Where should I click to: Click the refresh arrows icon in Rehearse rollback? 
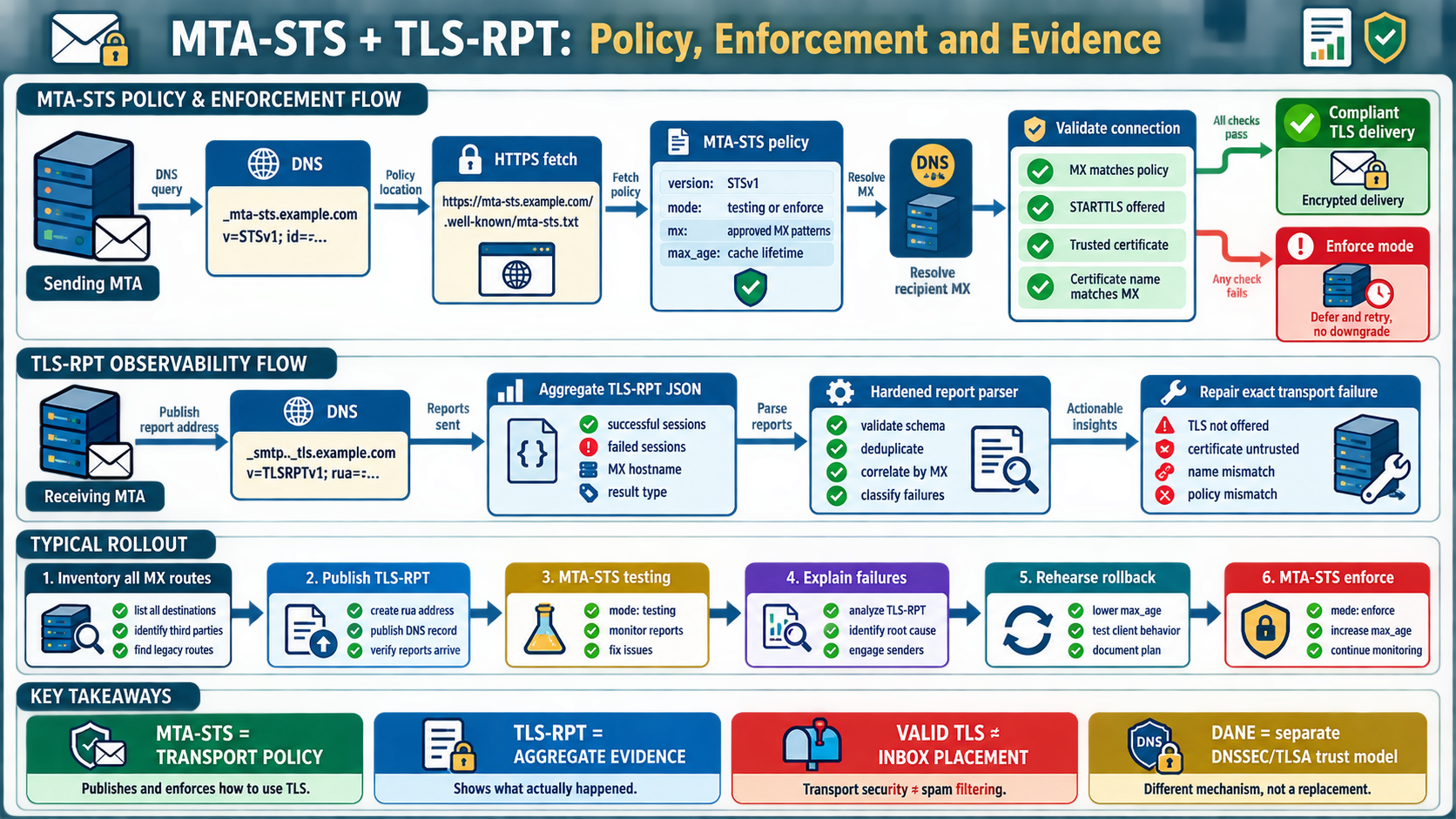pyautogui.click(x=1027, y=630)
